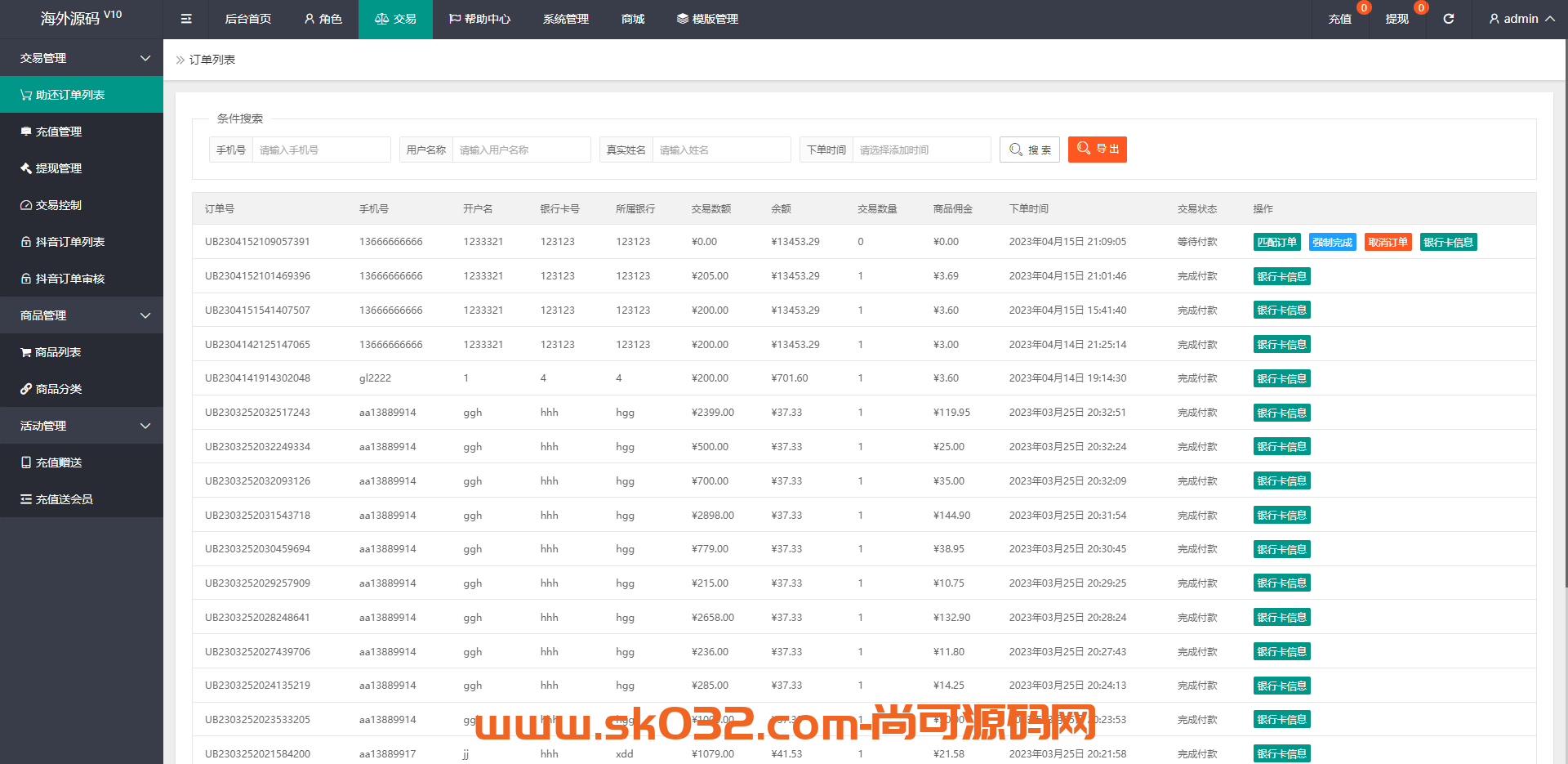Image resolution: width=1568 pixels, height=764 pixels.
Task: Click 银行卡信息 for order UB2304141914302048
Action: coord(1282,378)
